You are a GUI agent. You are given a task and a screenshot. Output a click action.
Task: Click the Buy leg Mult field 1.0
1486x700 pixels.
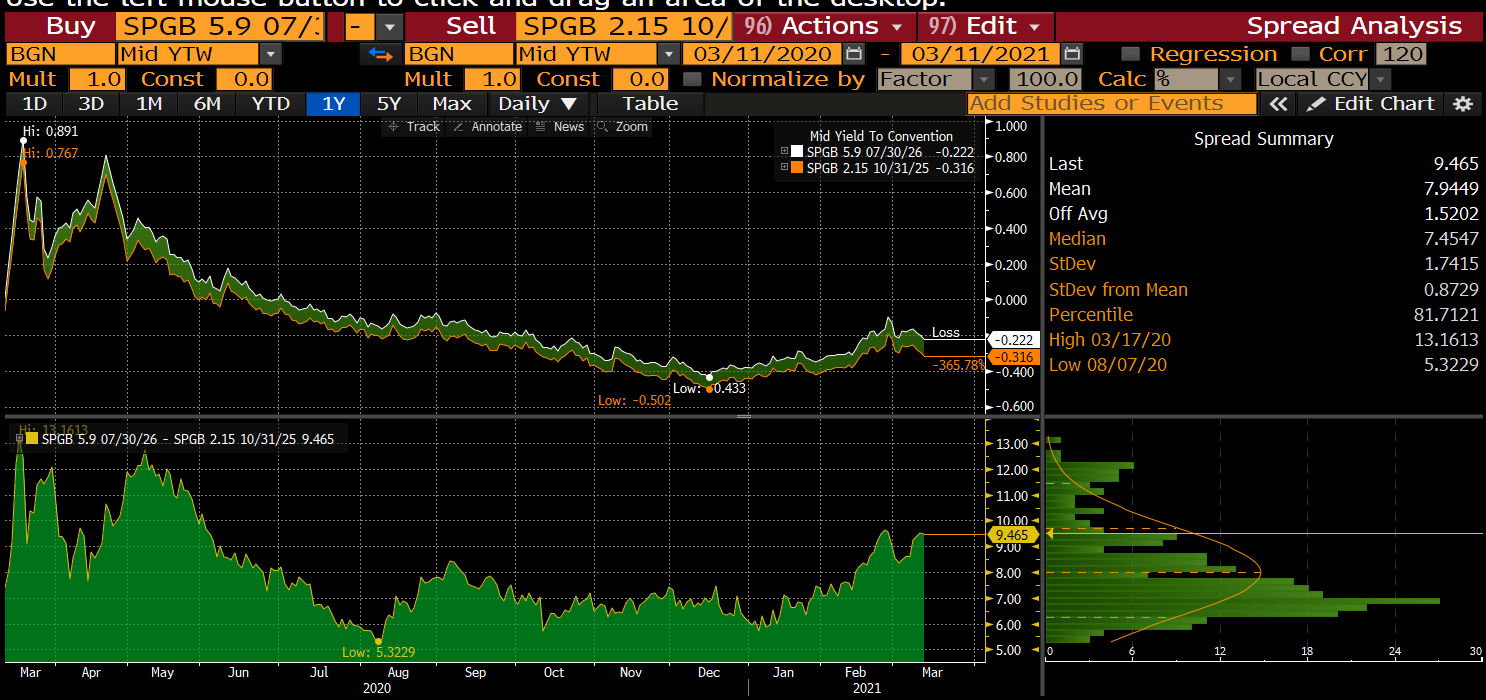(98, 79)
